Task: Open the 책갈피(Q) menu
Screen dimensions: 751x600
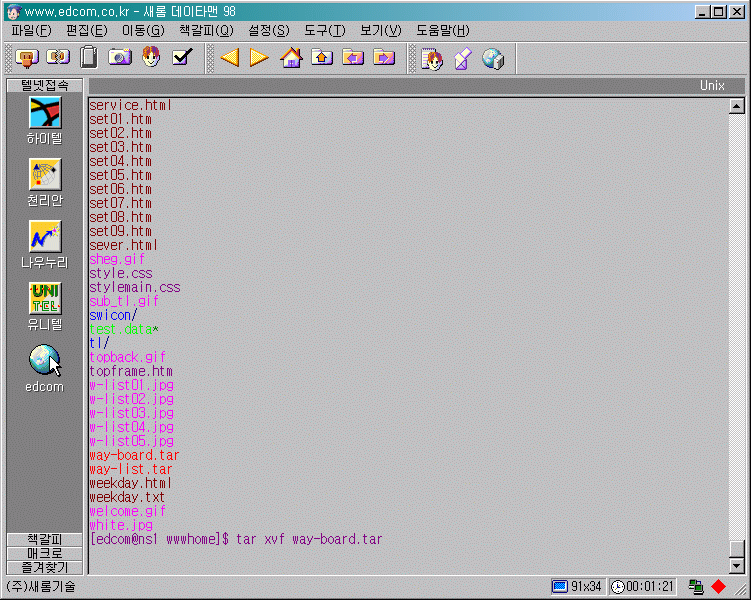Action: pyautogui.click(x=206, y=31)
